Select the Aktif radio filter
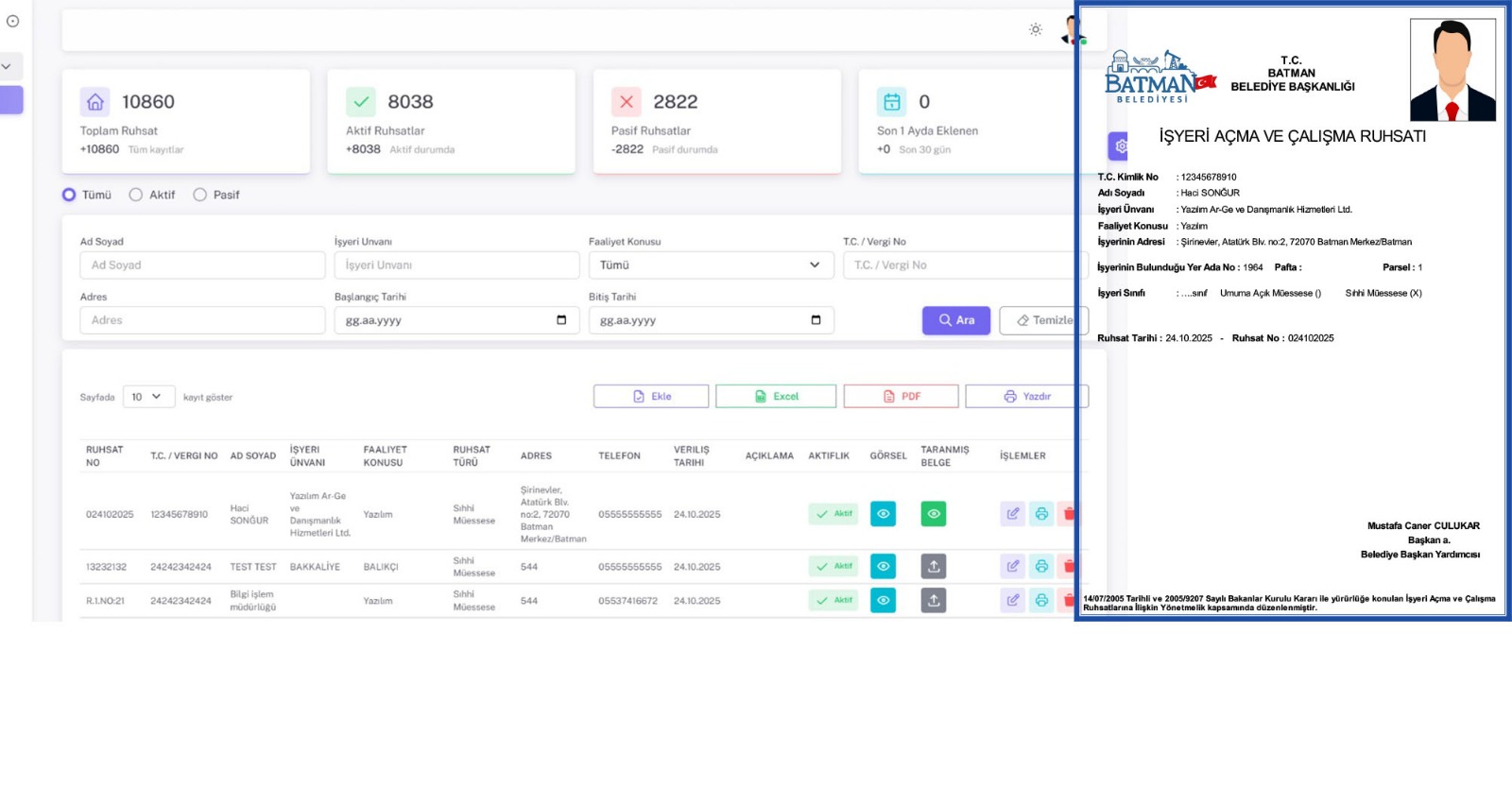 coord(136,195)
